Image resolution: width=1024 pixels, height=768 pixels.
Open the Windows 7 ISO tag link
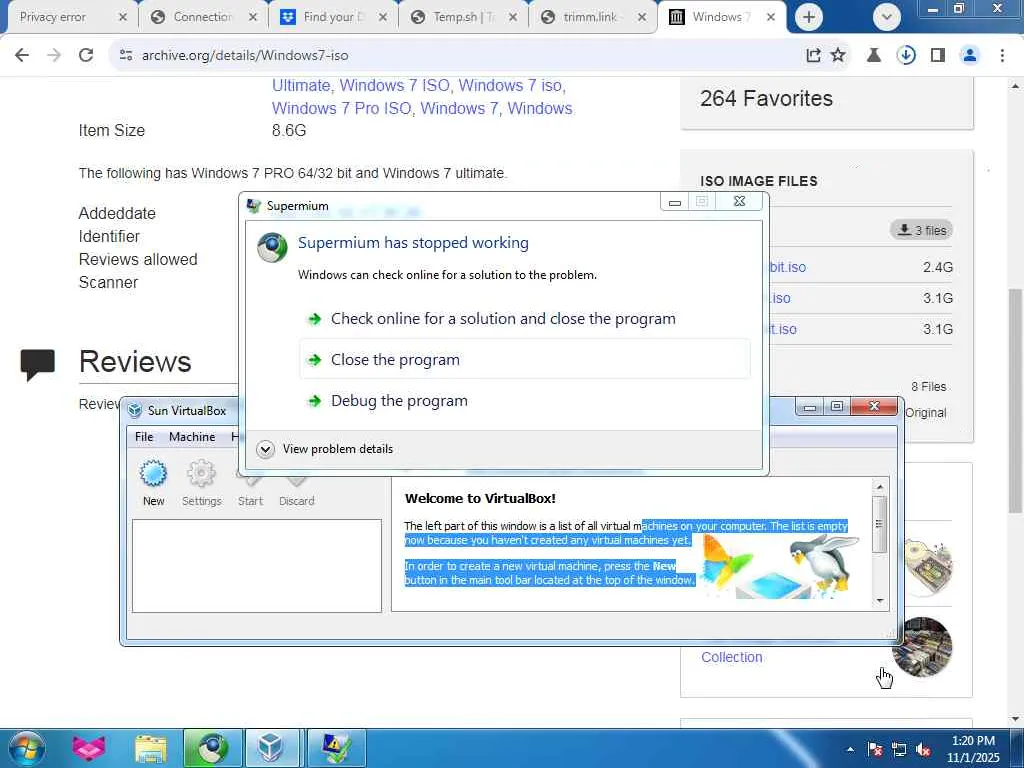tap(394, 86)
